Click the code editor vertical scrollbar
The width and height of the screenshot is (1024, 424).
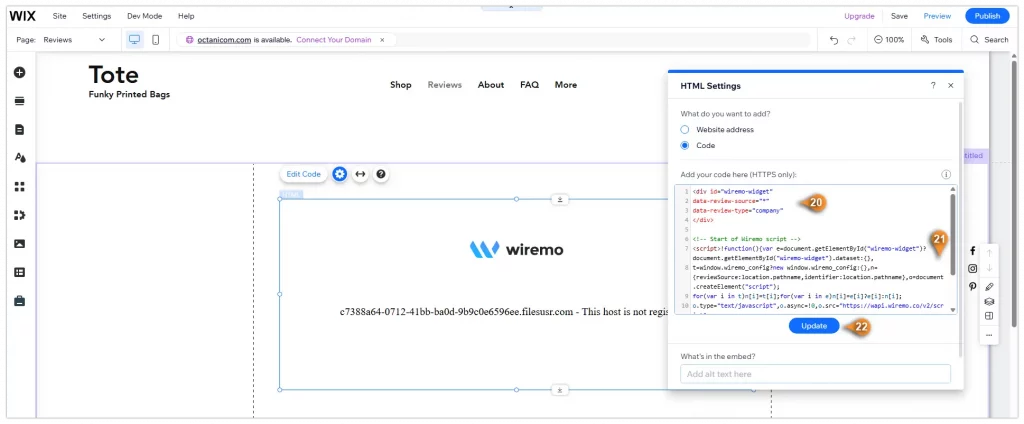coord(953,234)
